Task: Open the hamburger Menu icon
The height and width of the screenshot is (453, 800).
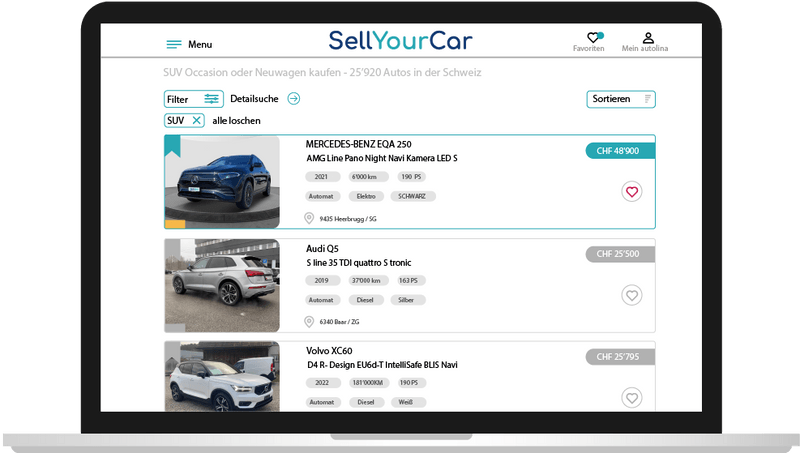Action: click(x=174, y=45)
